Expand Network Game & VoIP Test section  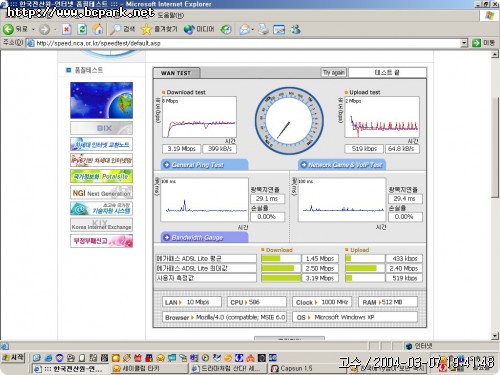point(341,165)
